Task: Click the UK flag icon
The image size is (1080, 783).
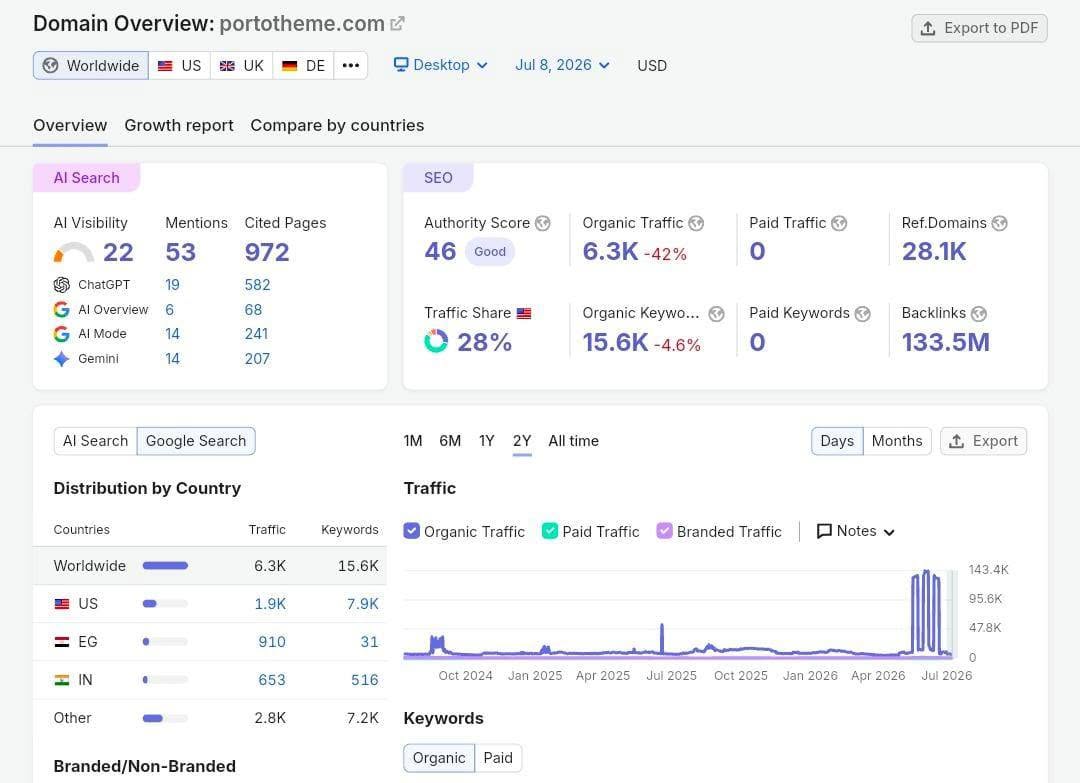Action: pos(227,66)
